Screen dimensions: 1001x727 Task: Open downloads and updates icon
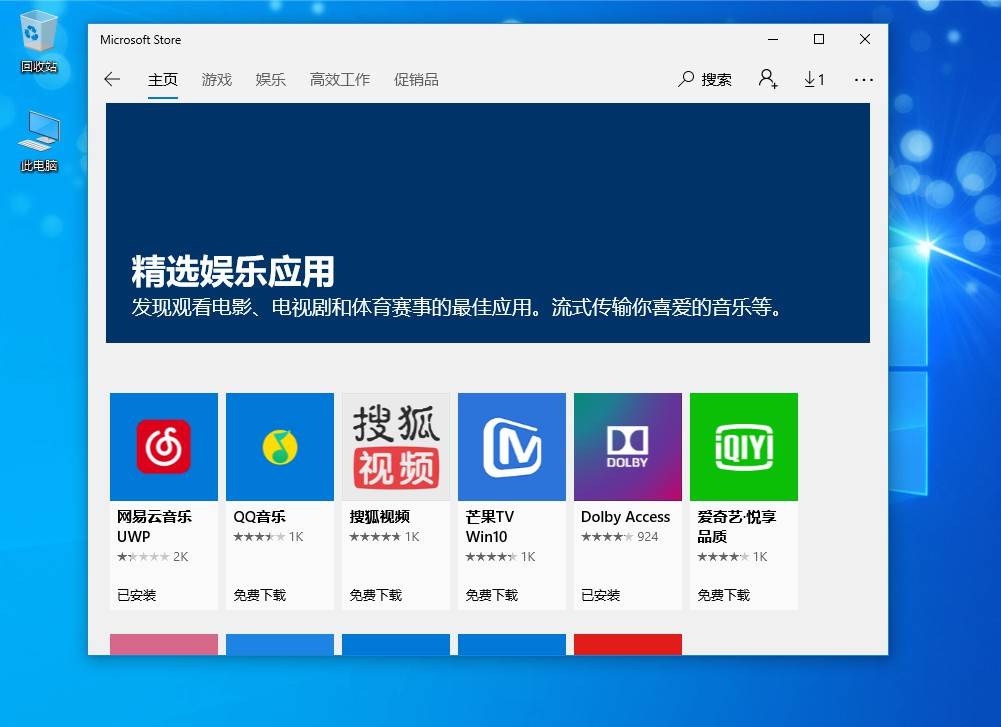coord(814,79)
